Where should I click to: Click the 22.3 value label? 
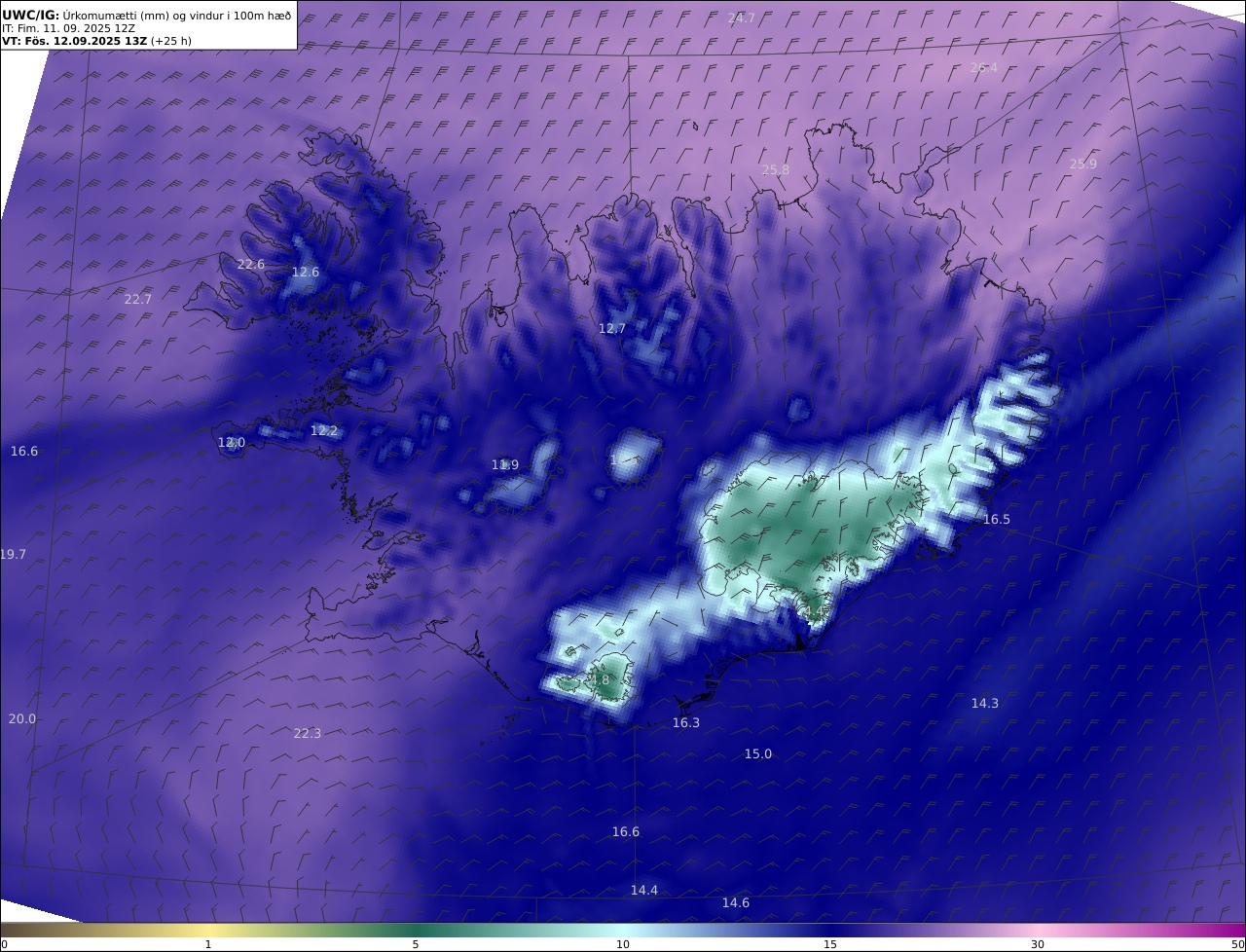click(307, 733)
